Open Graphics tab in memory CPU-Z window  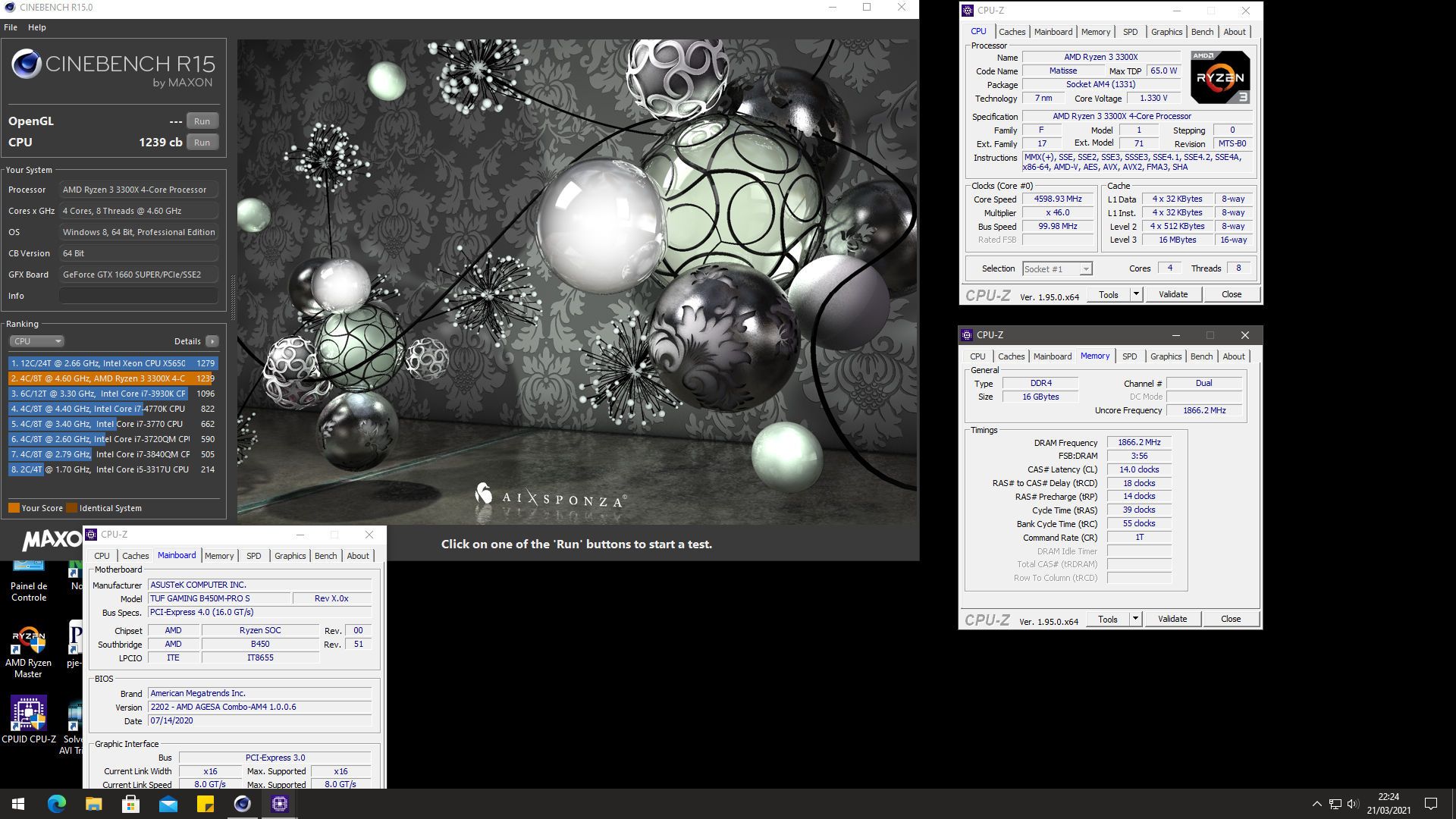click(1166, 356)
